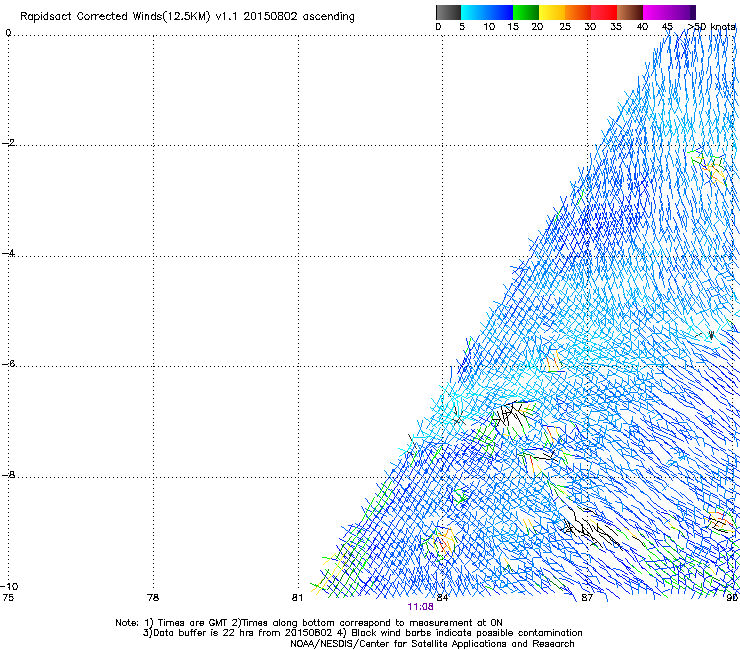Click the latitude axis label -4

pyautogui.click(x=8, y=253)
